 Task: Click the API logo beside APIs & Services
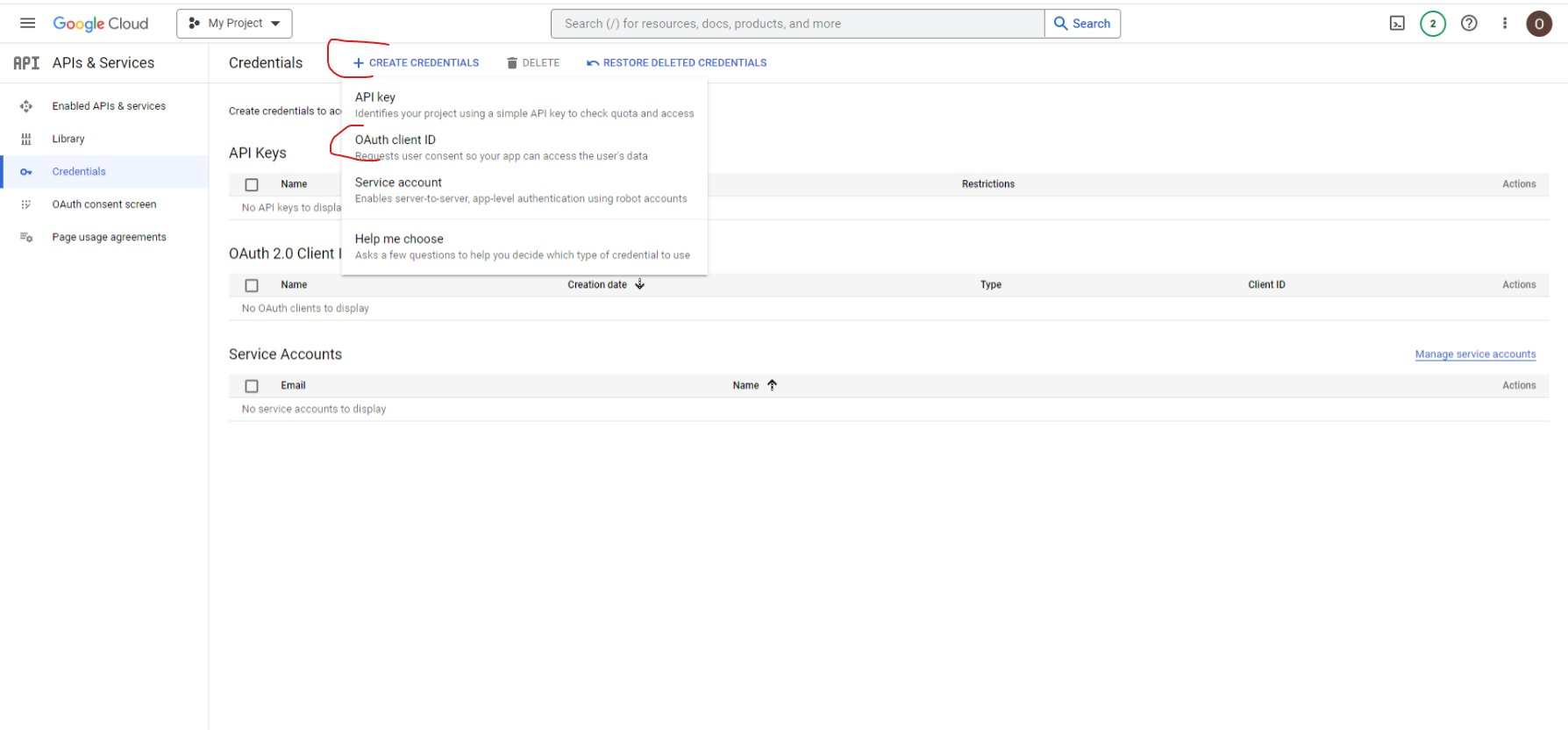pyautogui.click(x=26, y=63)
